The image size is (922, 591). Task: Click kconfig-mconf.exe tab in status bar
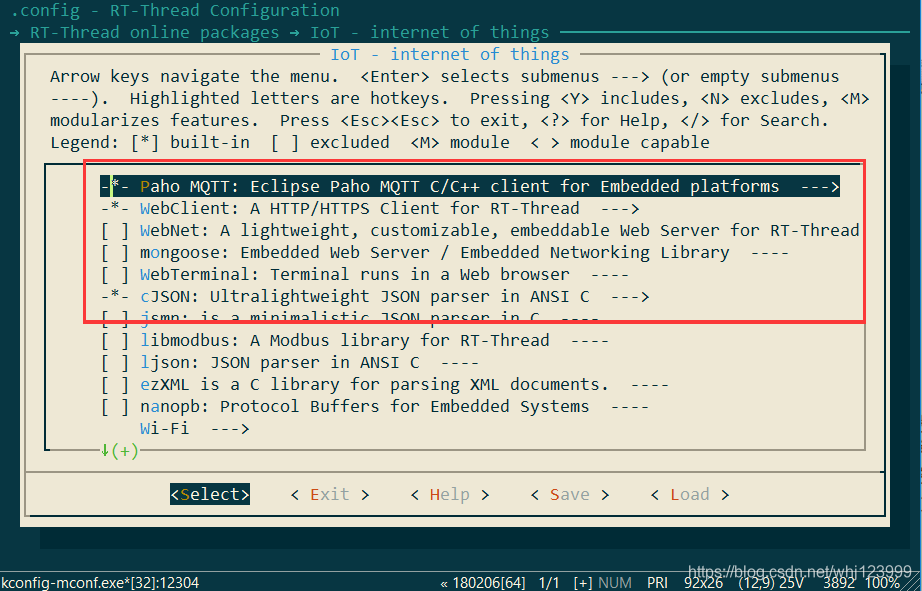coord(100,583)
